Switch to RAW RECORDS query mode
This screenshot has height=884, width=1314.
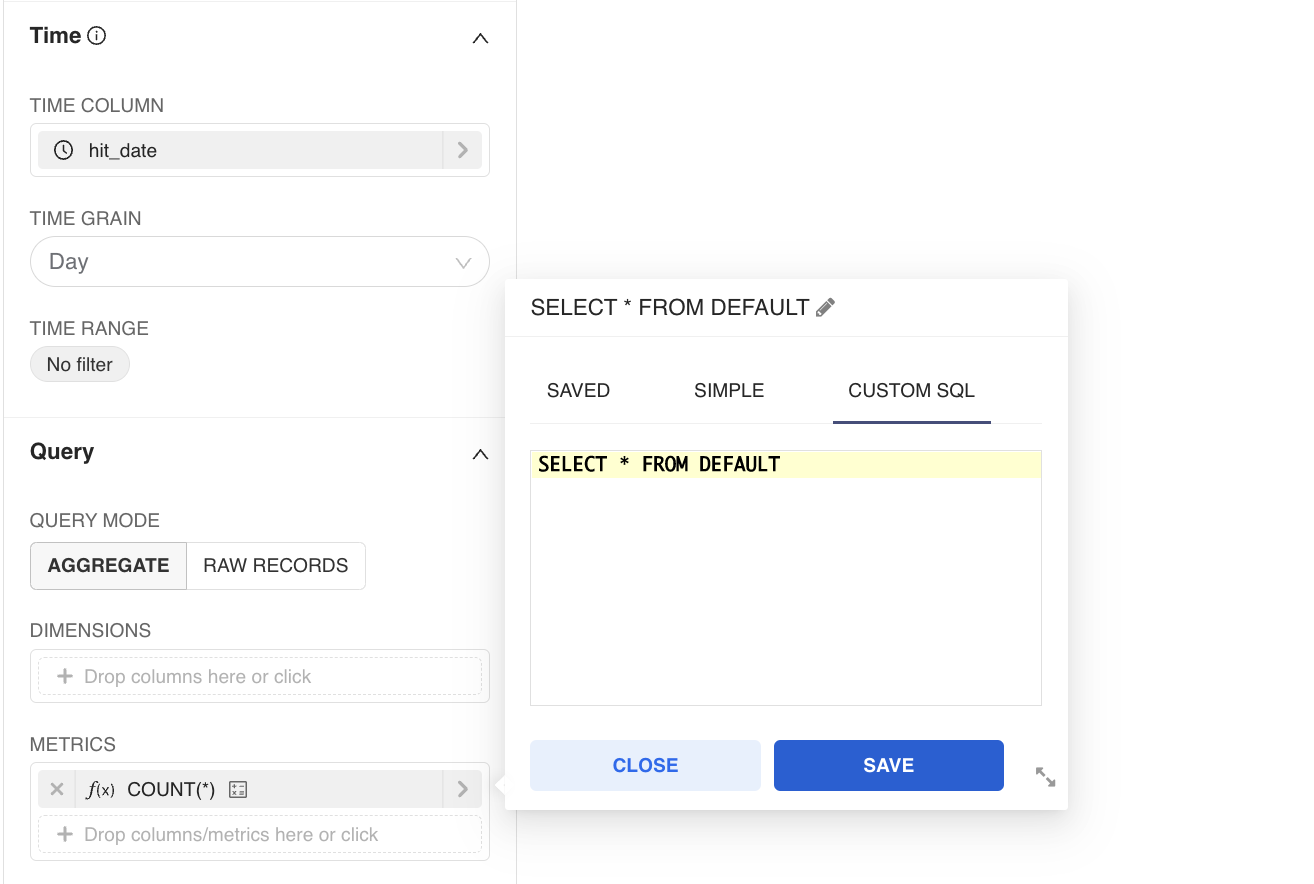click(276, 565)
